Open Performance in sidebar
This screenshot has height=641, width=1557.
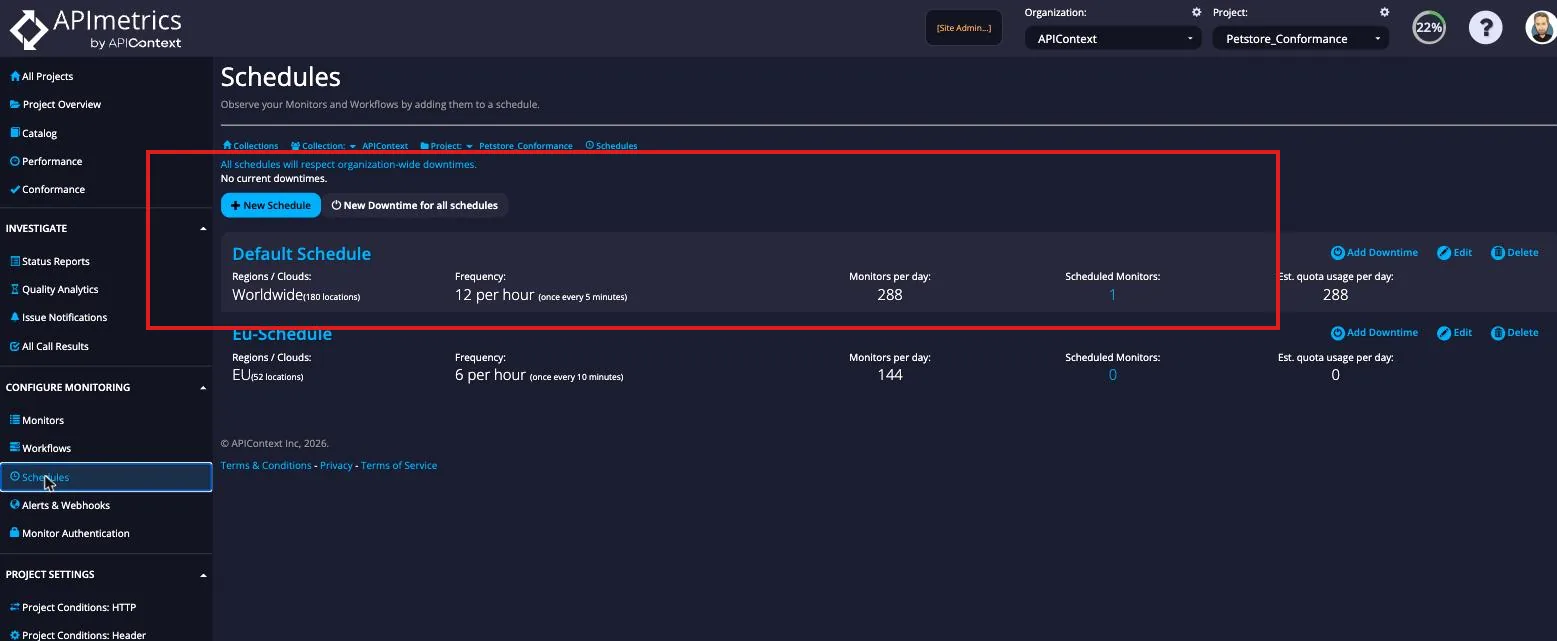[46, 161]
